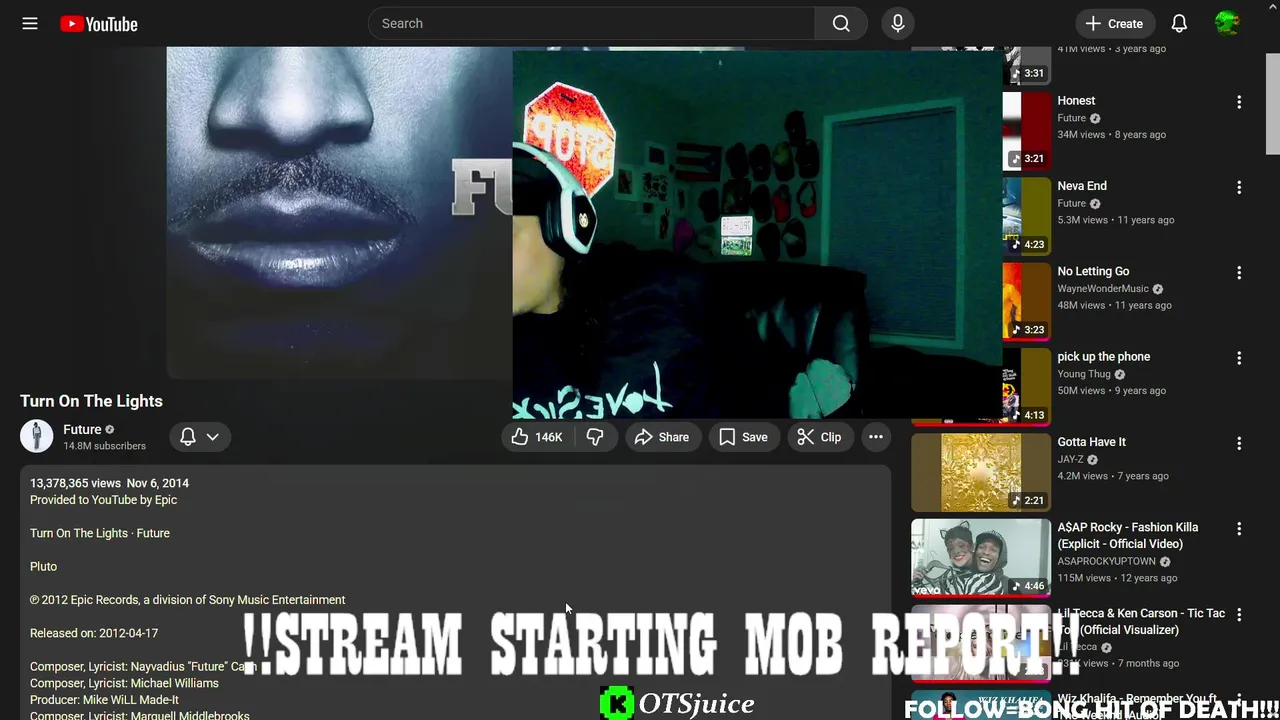The width and height of the screenshot is (1280, 720).
Task: Open the Create menu
Action: [x=1114, y=23]
